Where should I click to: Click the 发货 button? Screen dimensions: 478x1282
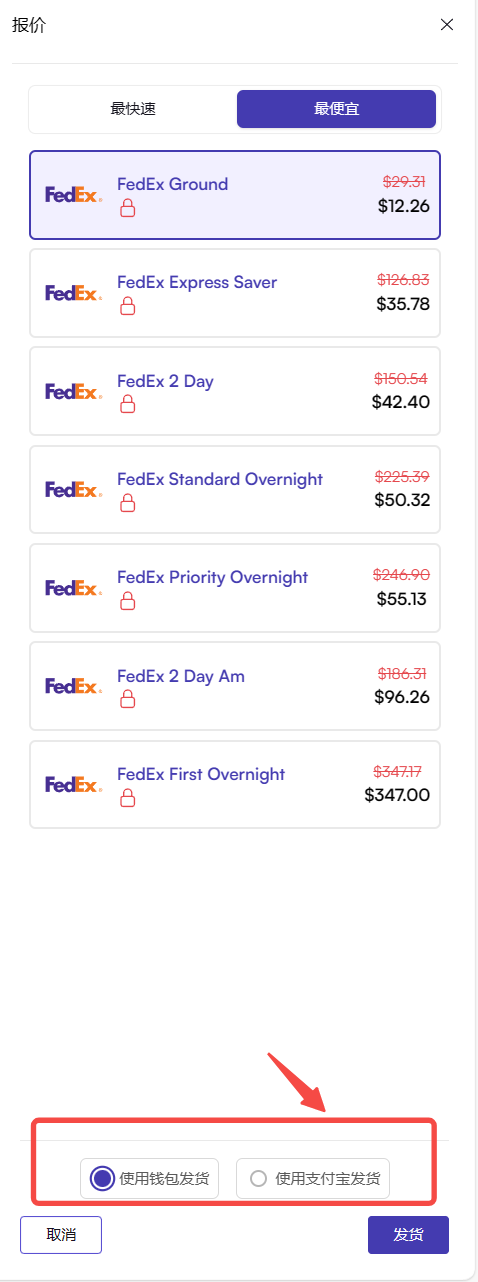pyautogui.click(x=408, y=1234)
